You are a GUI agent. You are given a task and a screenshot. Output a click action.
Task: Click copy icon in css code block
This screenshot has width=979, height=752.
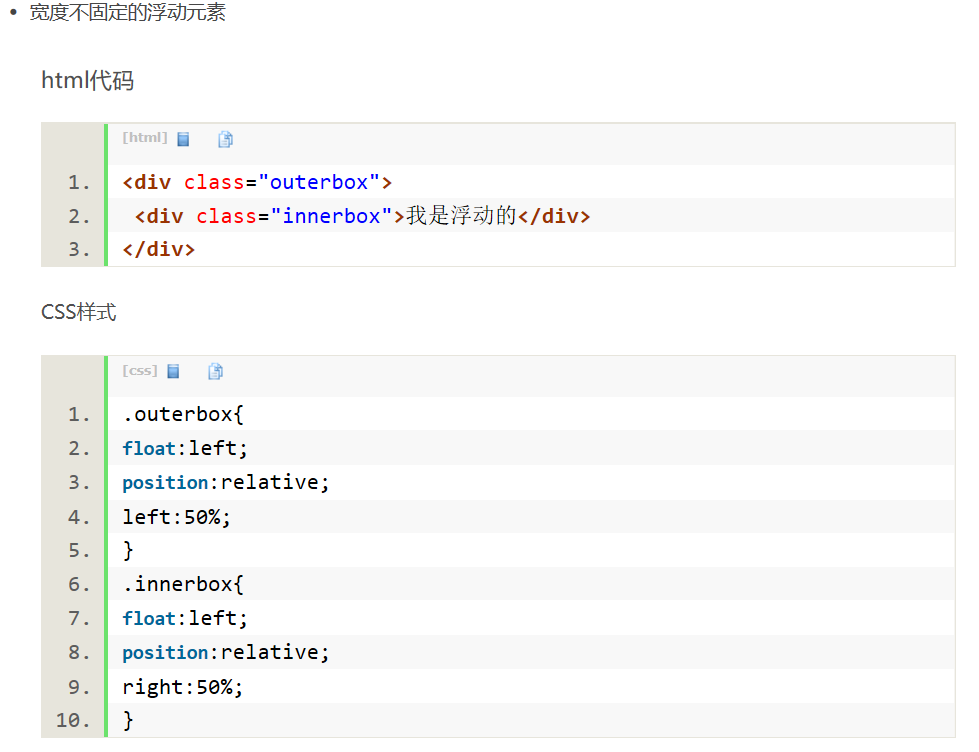[215, 371]
